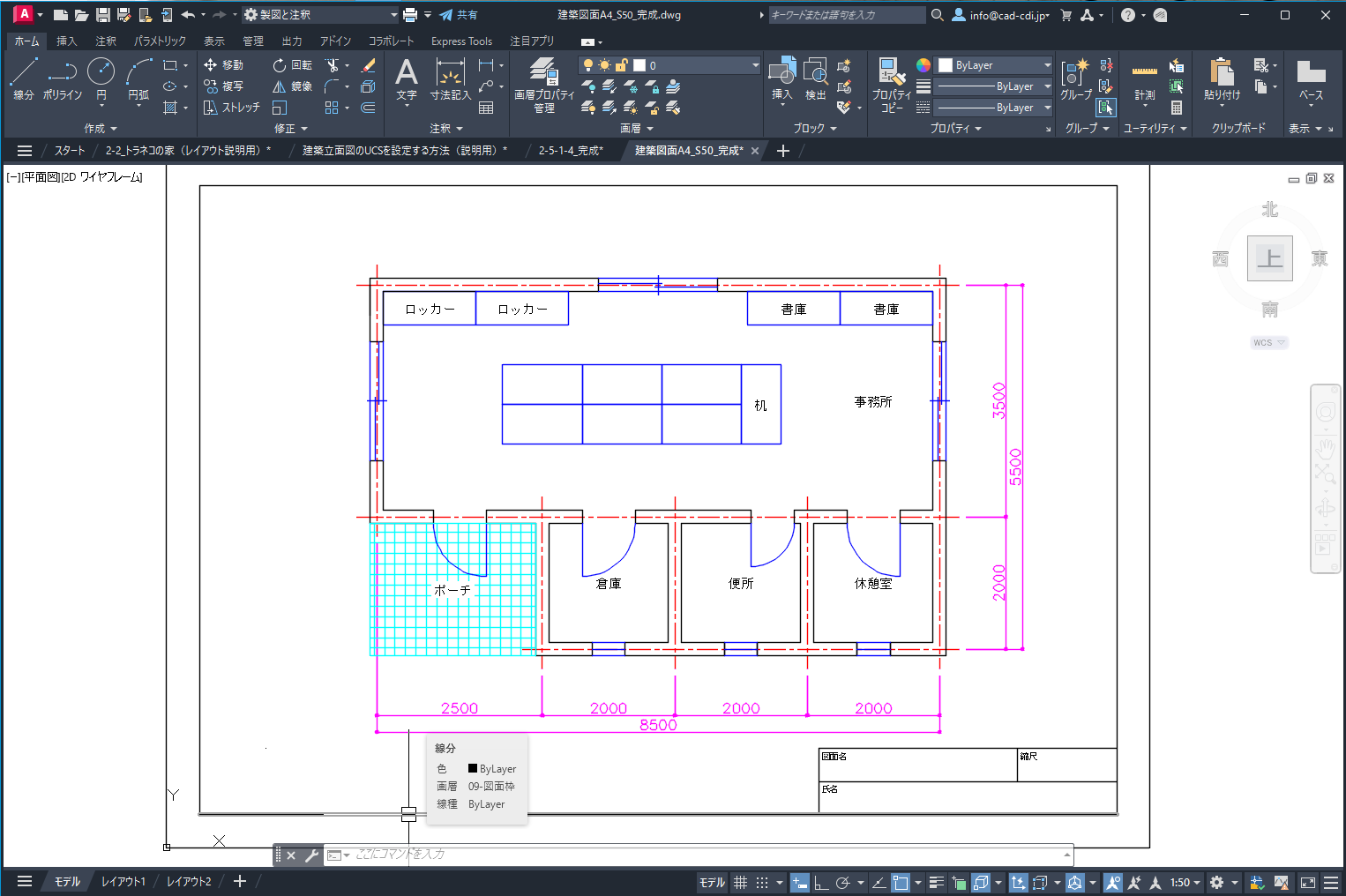Open the ホーム ribbon tab

[x=26, y=41]
